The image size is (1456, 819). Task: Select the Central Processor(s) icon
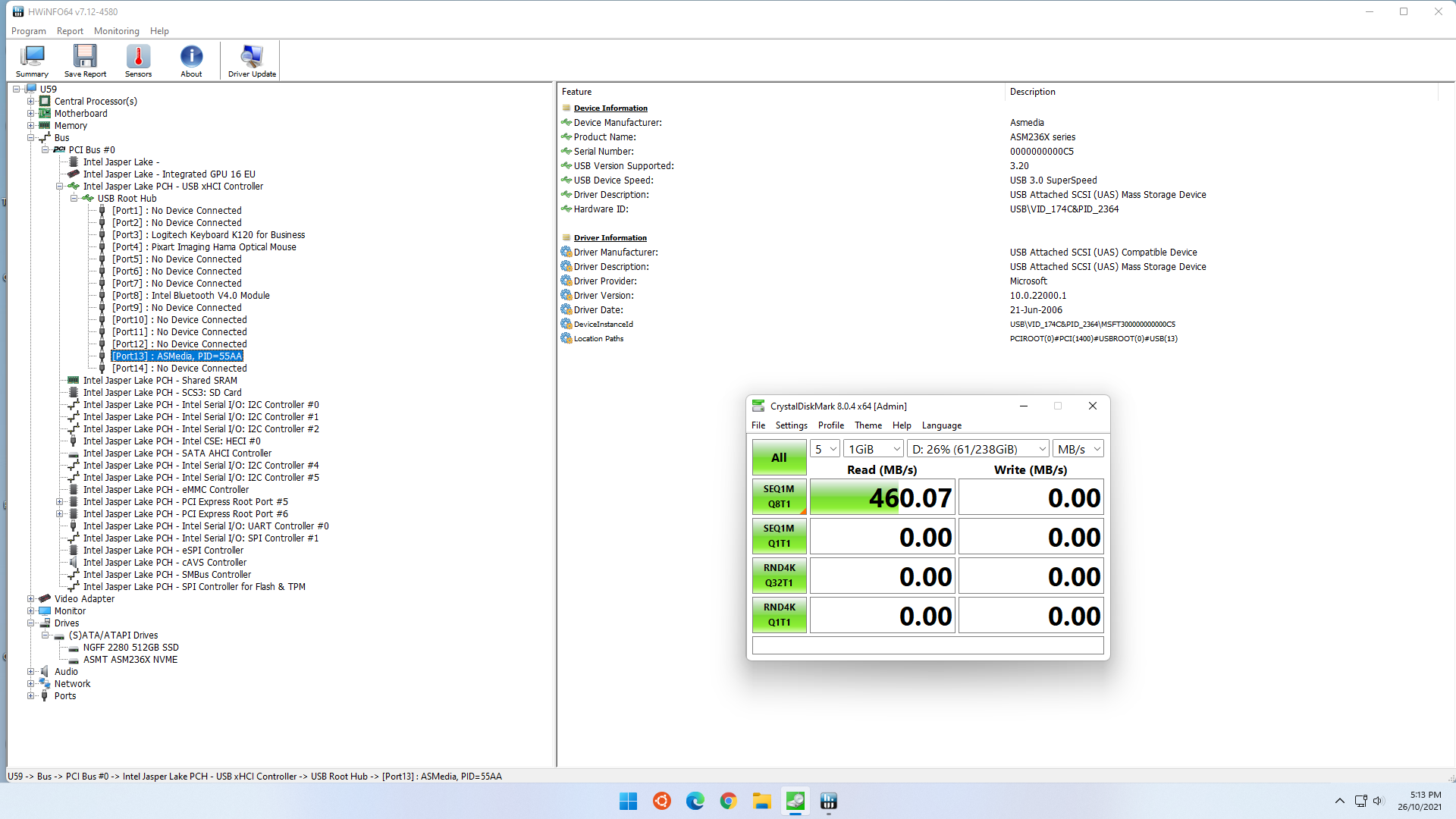point(45,101)
